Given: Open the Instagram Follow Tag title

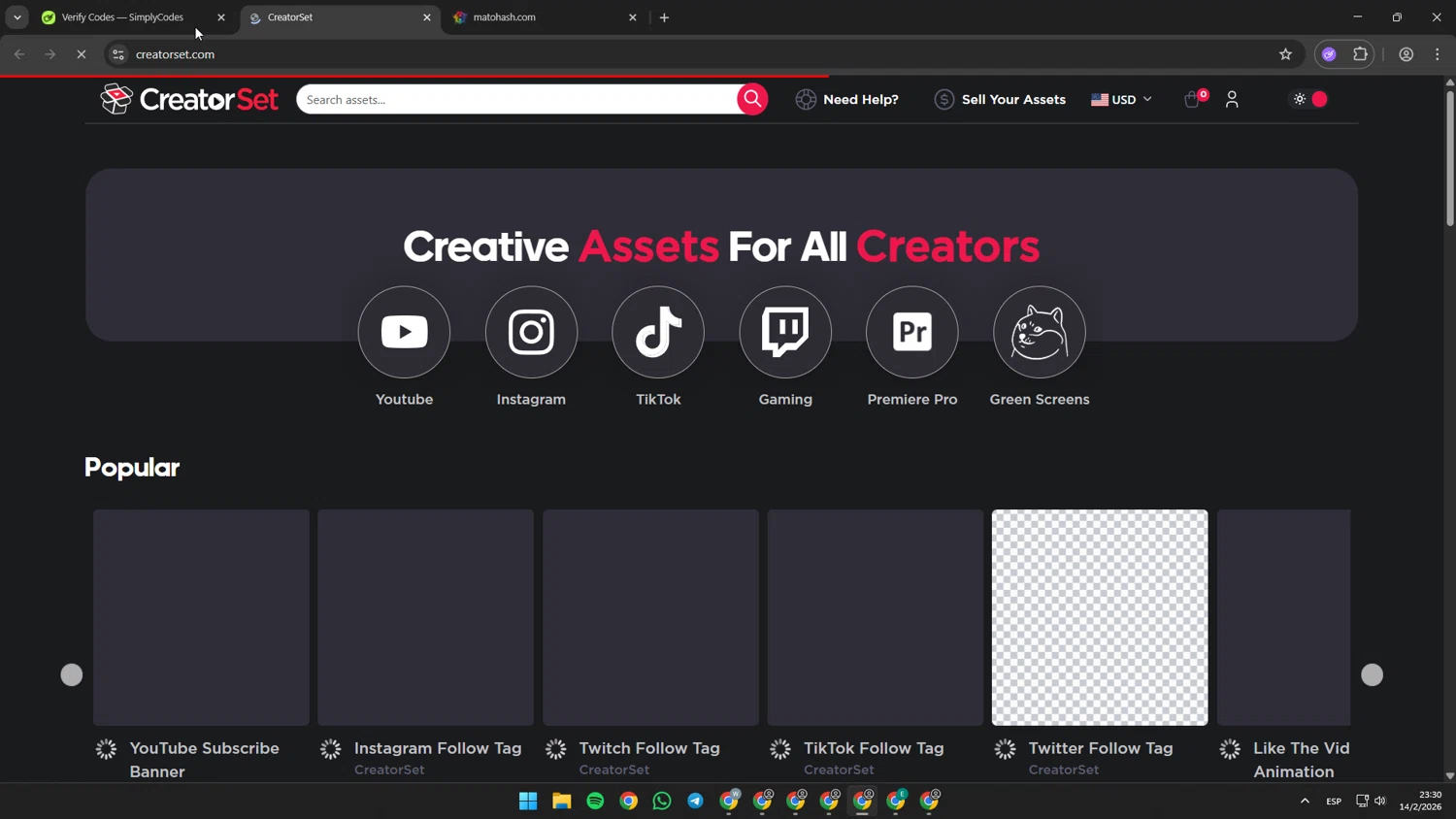Looking at the screenshot, I should tap(438, 748).
